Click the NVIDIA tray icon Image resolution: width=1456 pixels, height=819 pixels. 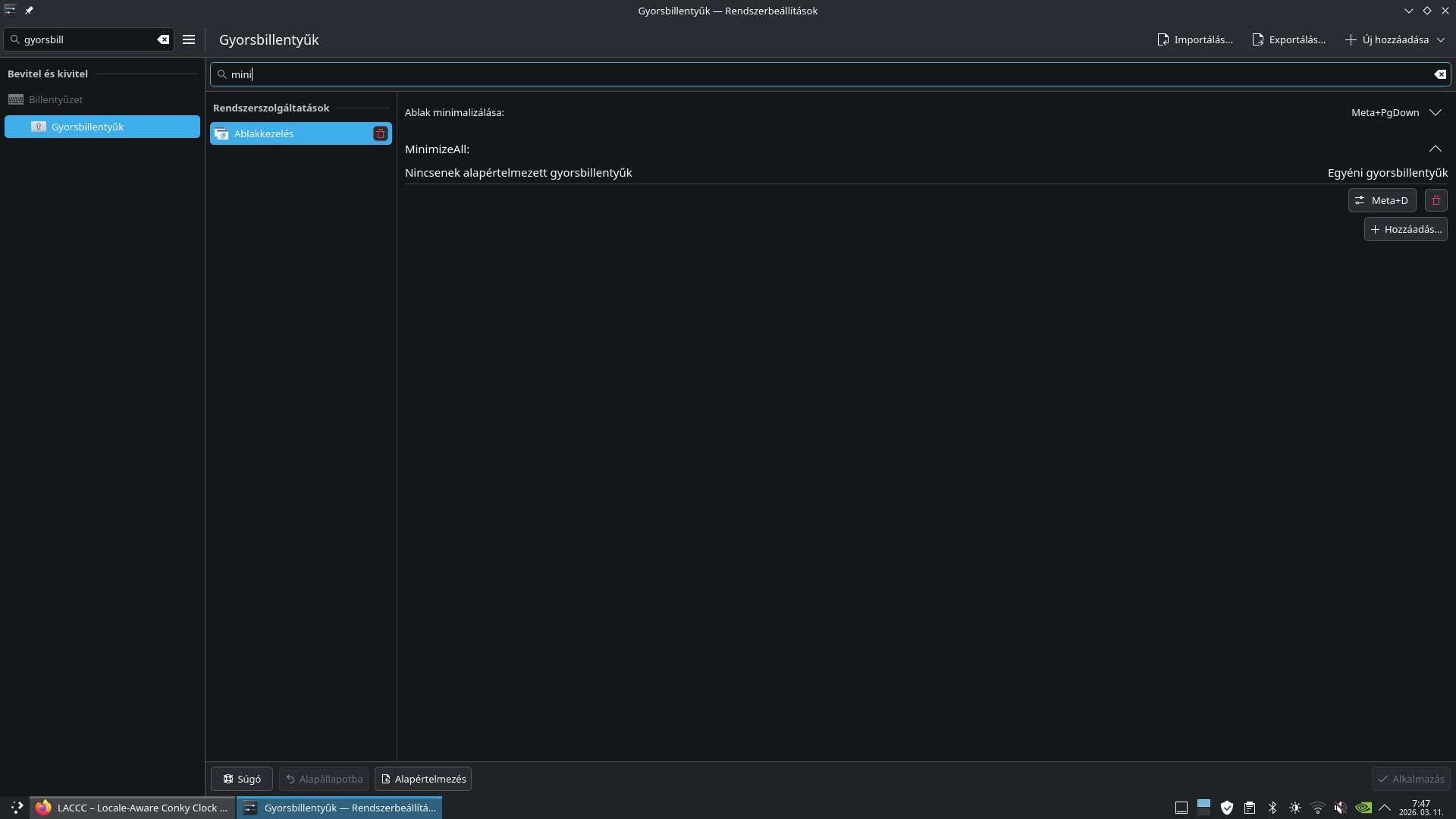point(1363,808)
